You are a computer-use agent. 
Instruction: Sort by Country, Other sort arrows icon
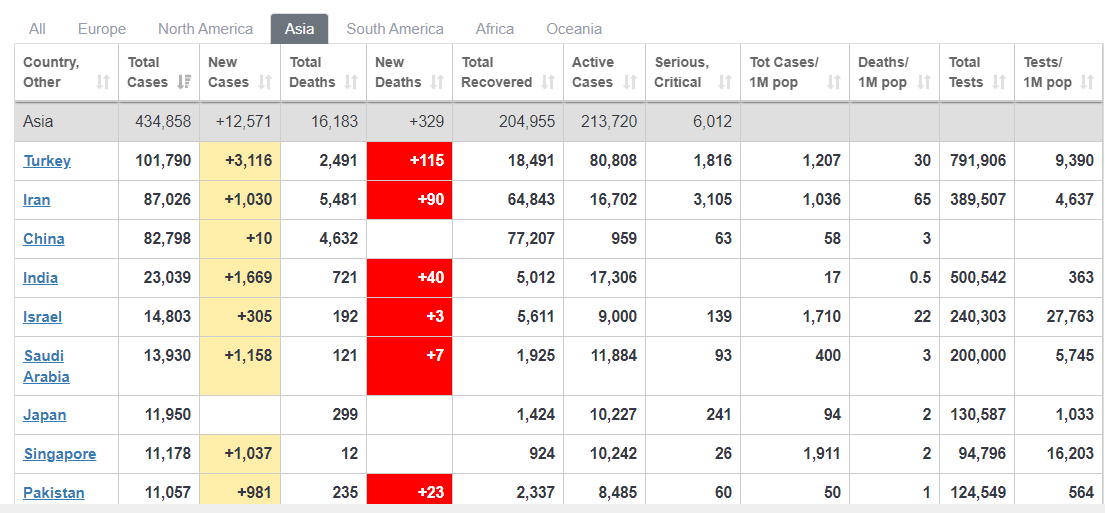(103, 82)
